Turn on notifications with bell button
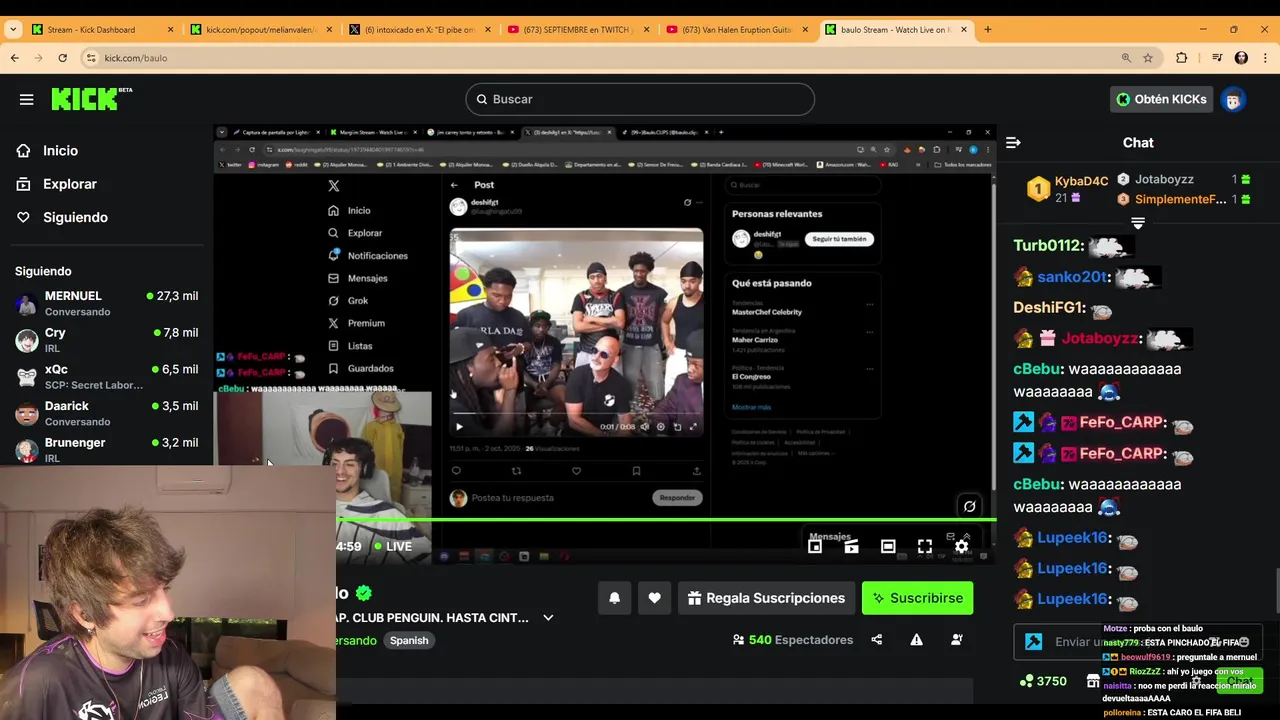1280x720 pixels. [615, 598]
